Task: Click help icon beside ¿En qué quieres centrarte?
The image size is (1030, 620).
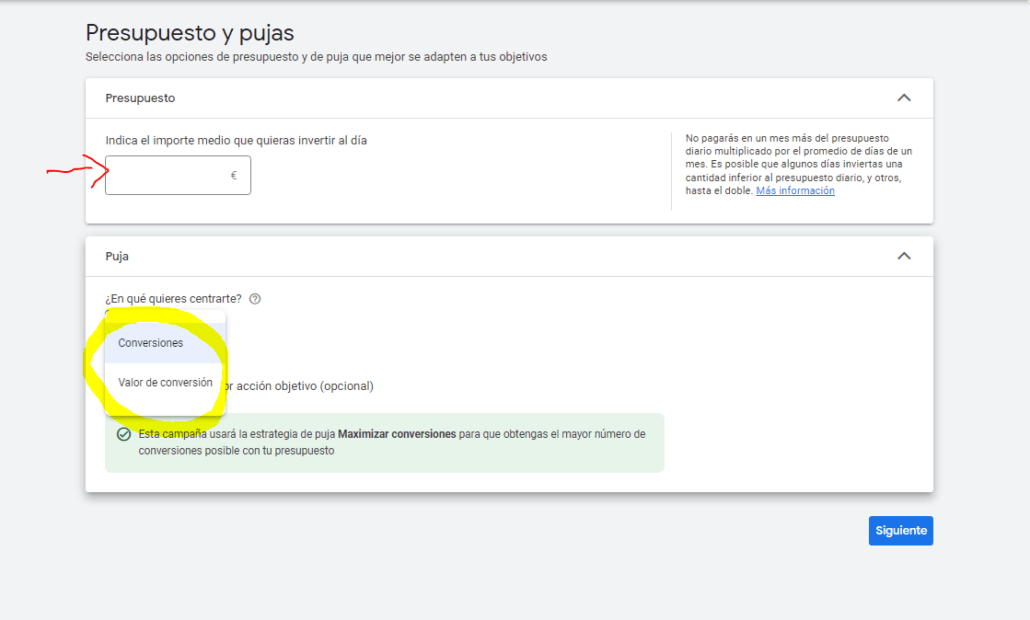Action: pyautogui.click(x=255, y=299)
